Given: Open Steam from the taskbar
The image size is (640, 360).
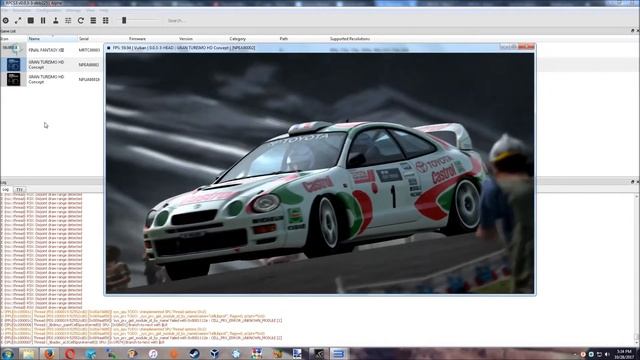Looking at the screenshot, I should (195, 354).
